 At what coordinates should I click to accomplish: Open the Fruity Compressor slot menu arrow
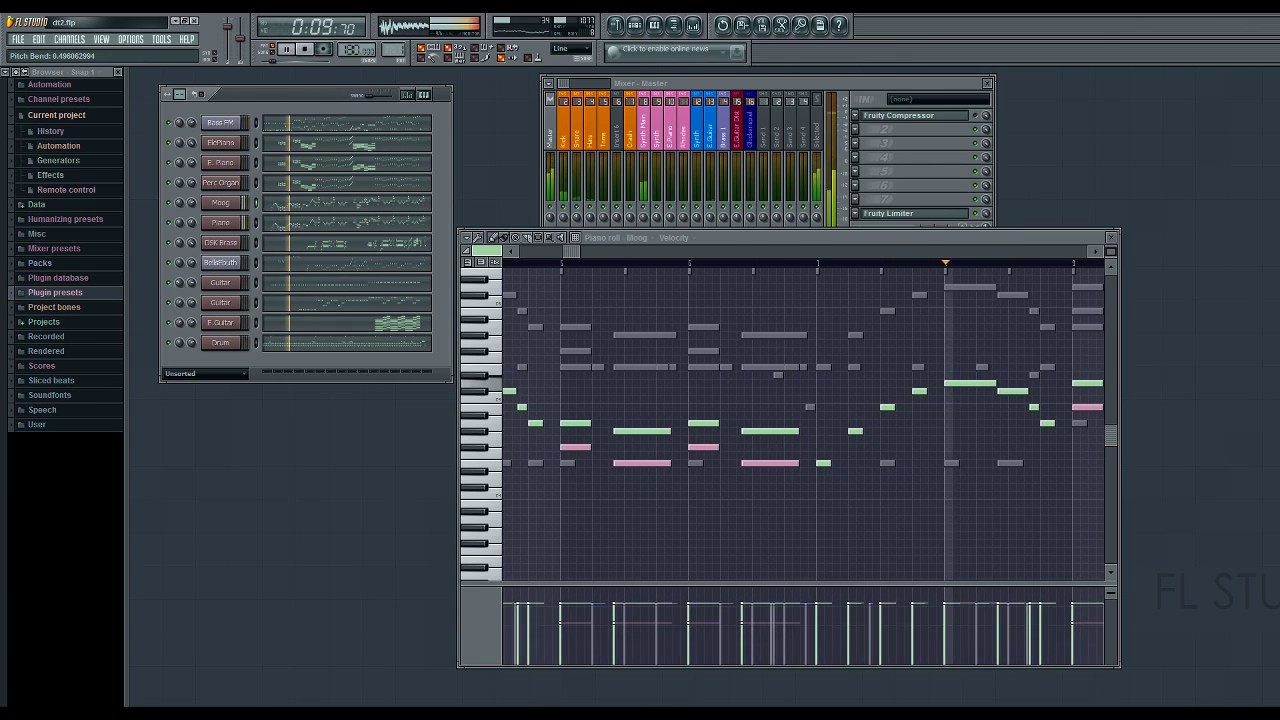click(855, 116)
